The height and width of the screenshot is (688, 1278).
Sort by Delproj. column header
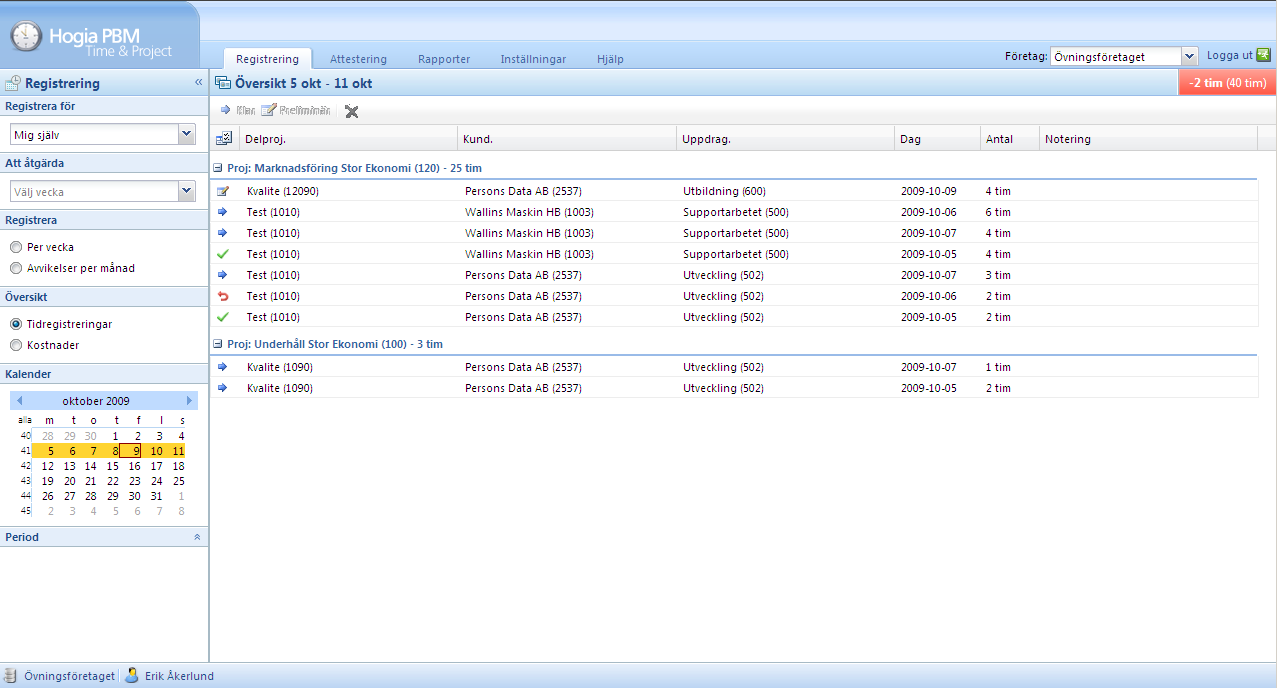click(348, 139)
